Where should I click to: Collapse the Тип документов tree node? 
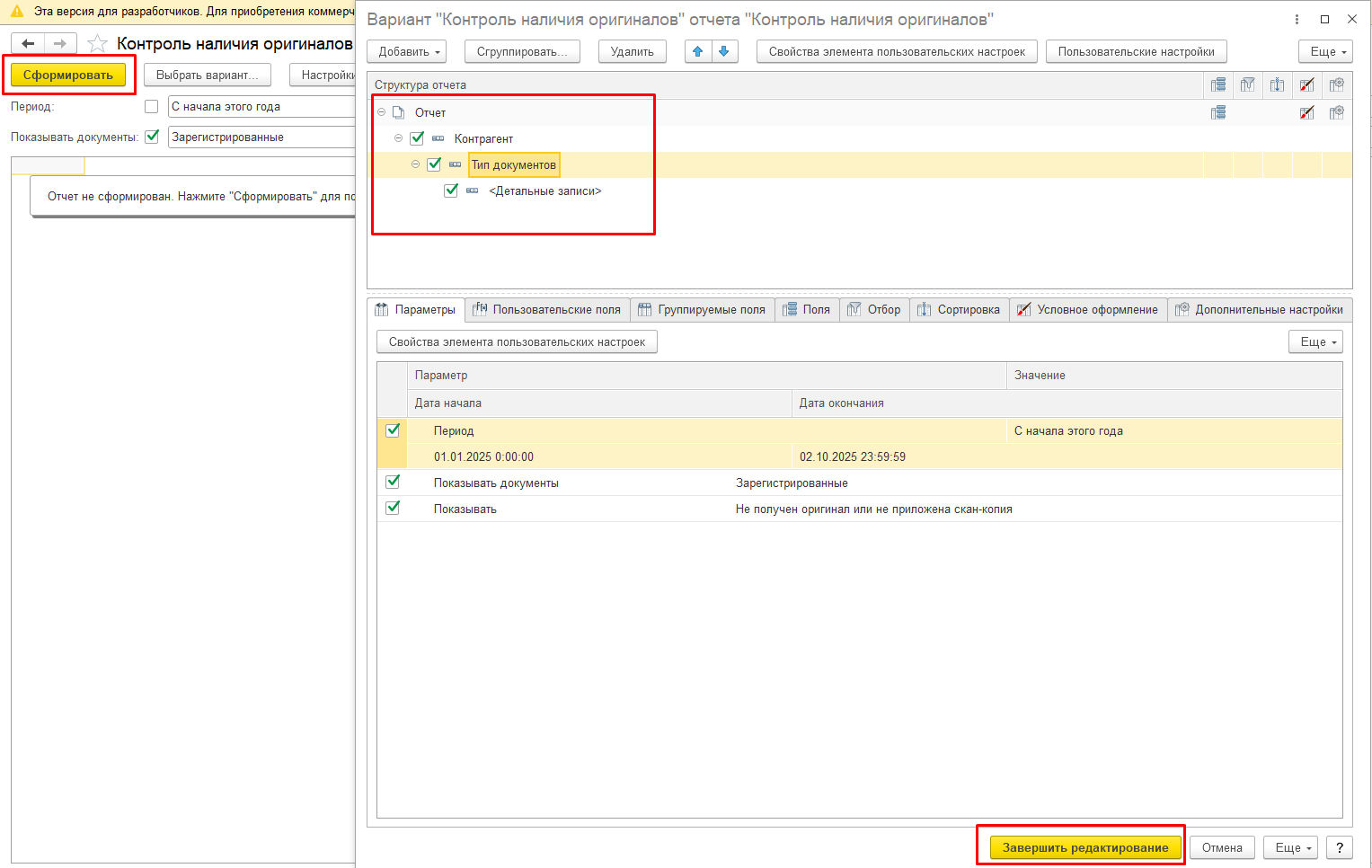(416, 164)
